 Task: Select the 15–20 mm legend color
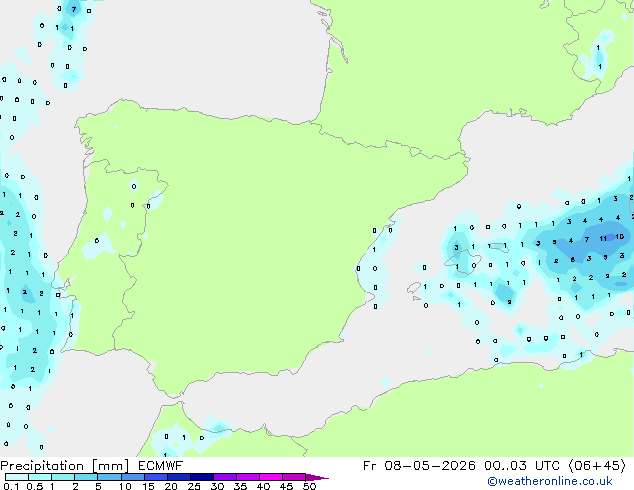coord(155,477)
